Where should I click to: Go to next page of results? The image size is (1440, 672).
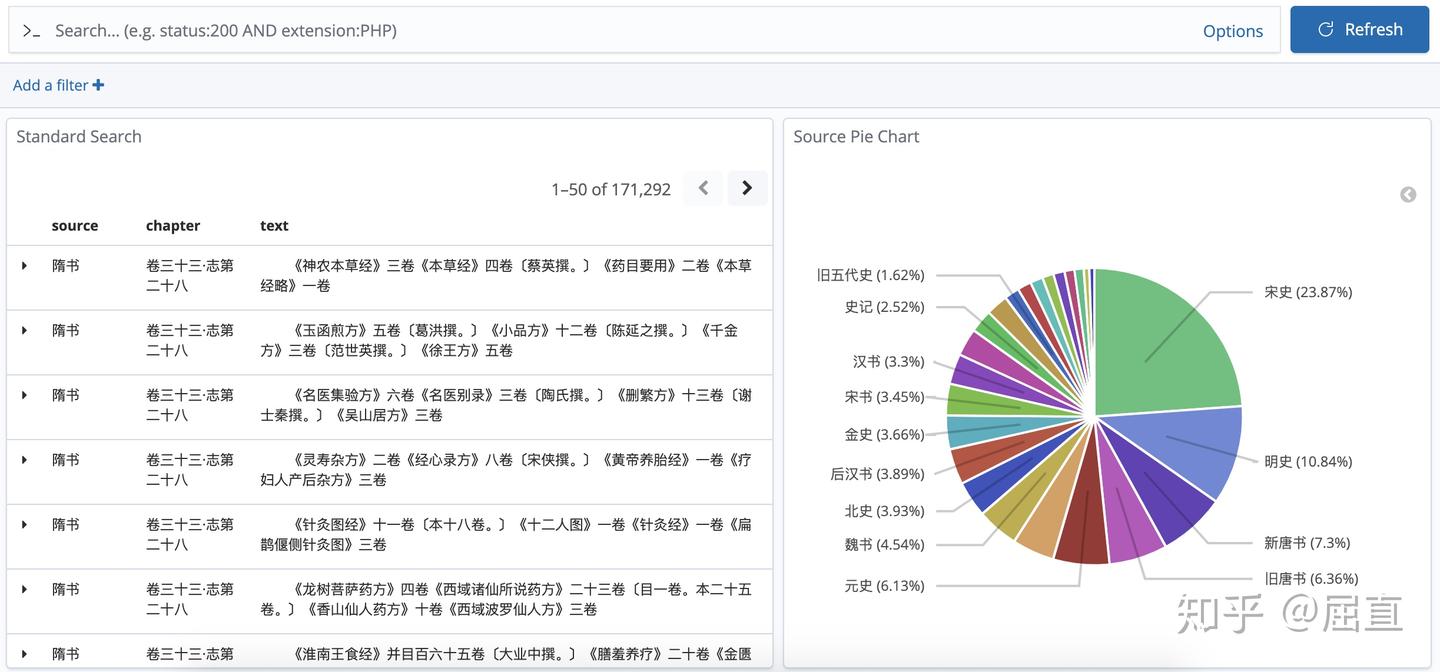click(x=747, y=188)
